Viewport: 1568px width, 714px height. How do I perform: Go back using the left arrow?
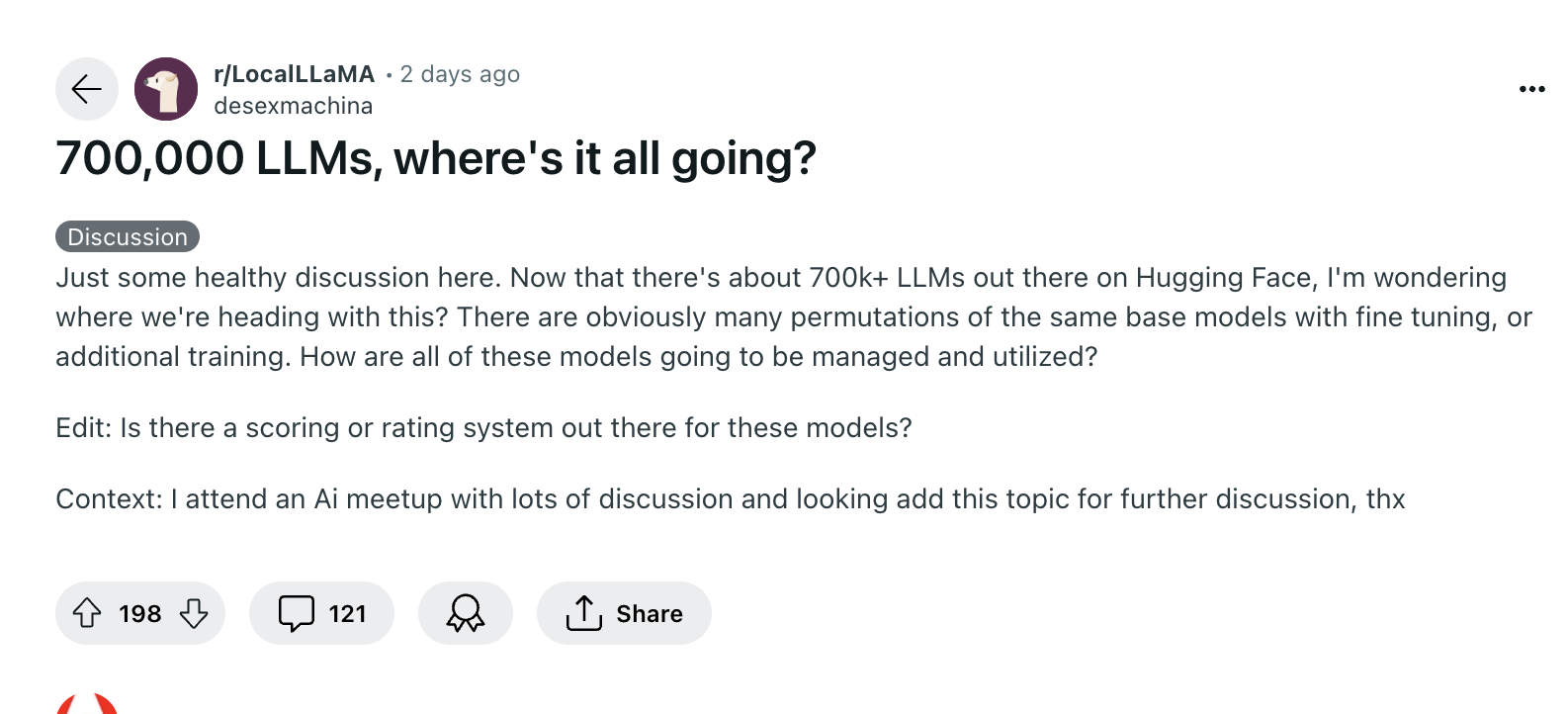tap(86, 88)
